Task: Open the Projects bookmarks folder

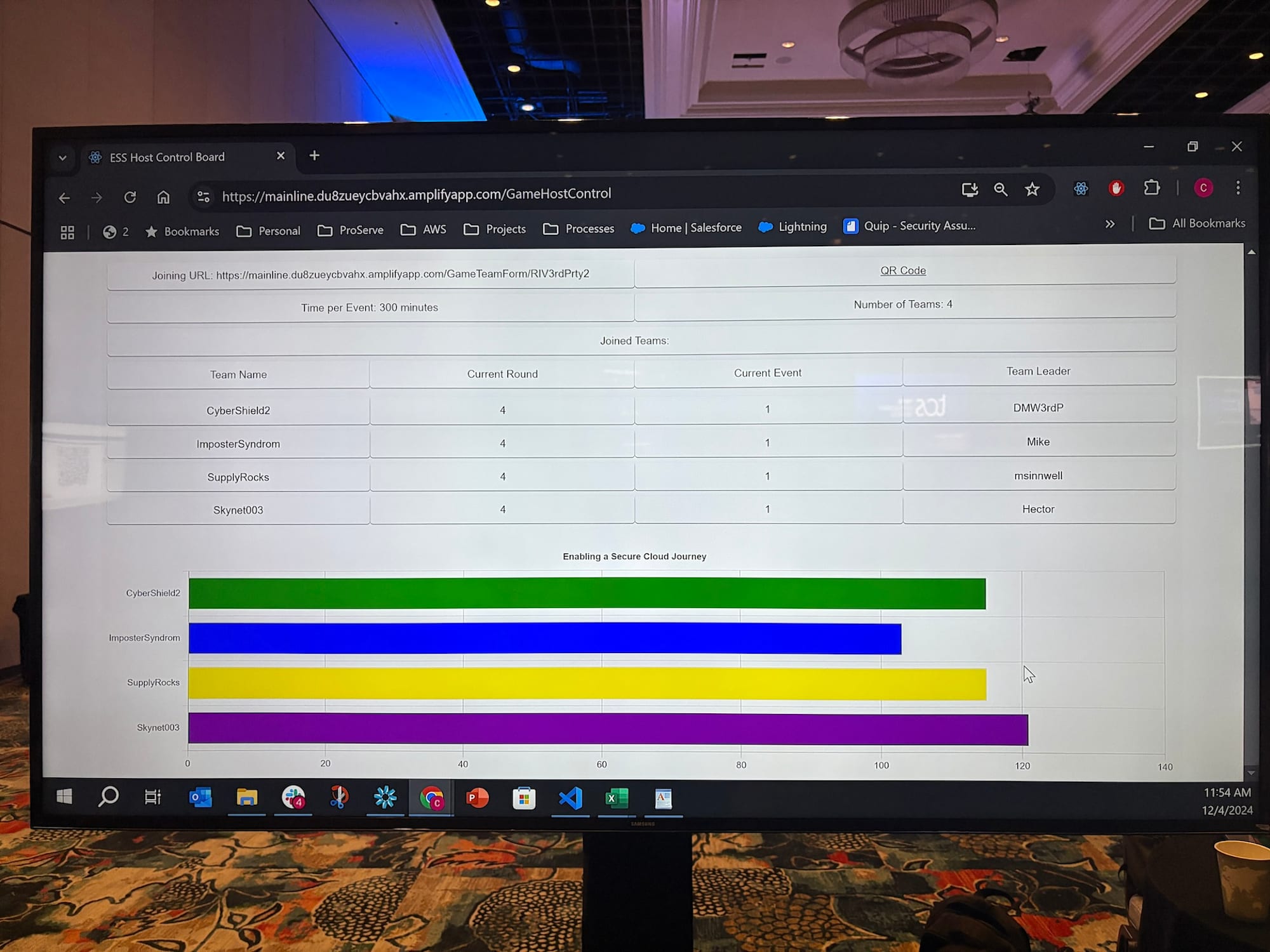Action: pyautogui.click(x=495, y=229)
